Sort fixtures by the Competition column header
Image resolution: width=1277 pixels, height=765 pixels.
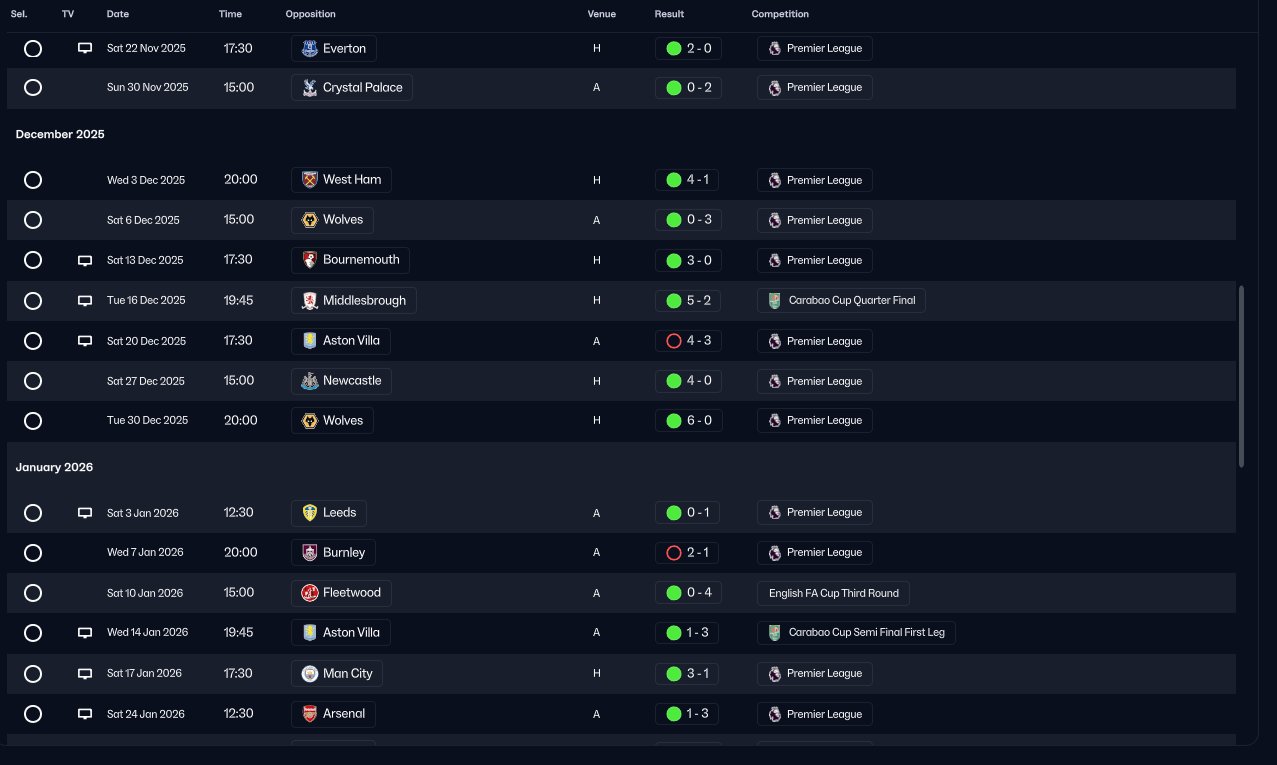coord(780,14)
